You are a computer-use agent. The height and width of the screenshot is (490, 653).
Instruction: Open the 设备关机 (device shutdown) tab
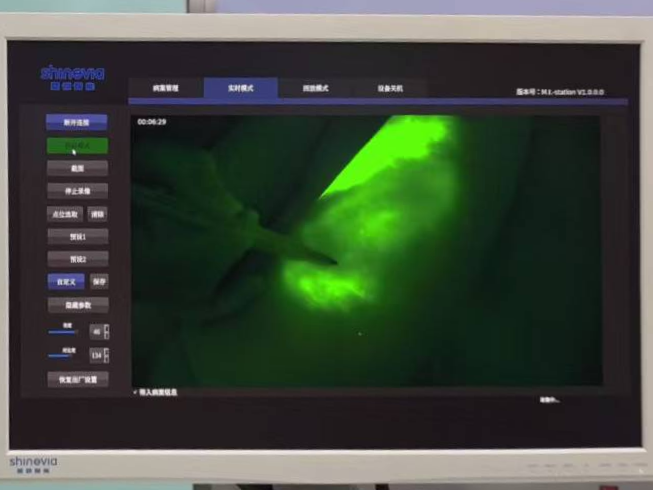point(390,88)
